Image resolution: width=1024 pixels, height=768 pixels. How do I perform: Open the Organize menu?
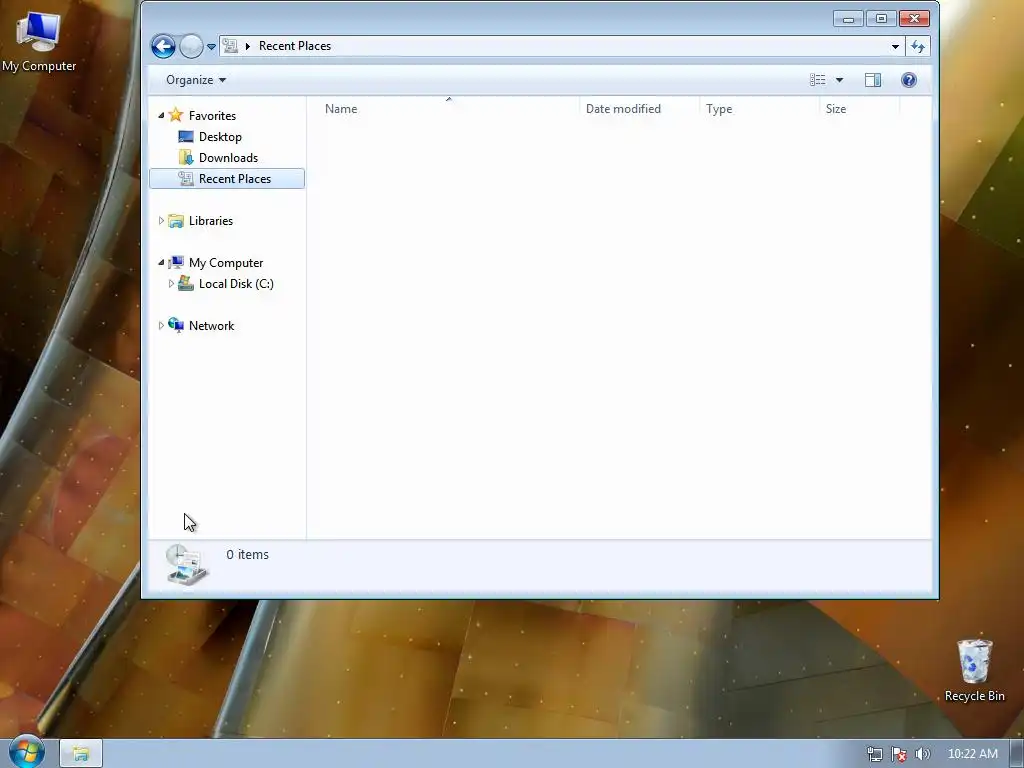tap(196, 80)
